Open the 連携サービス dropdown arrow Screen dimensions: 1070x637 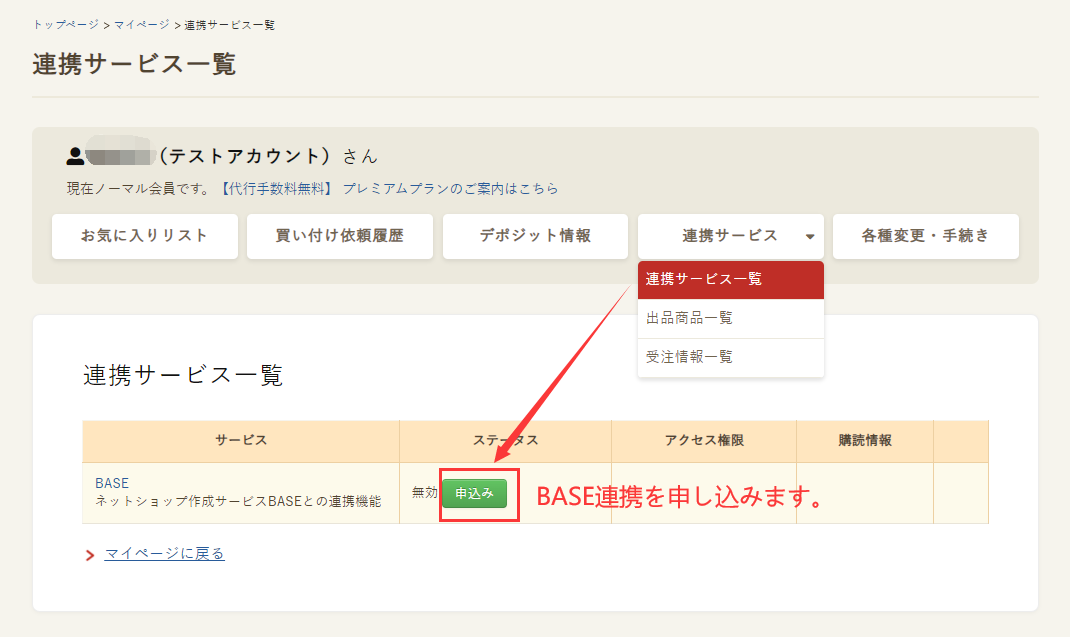(x=810, y=236)
